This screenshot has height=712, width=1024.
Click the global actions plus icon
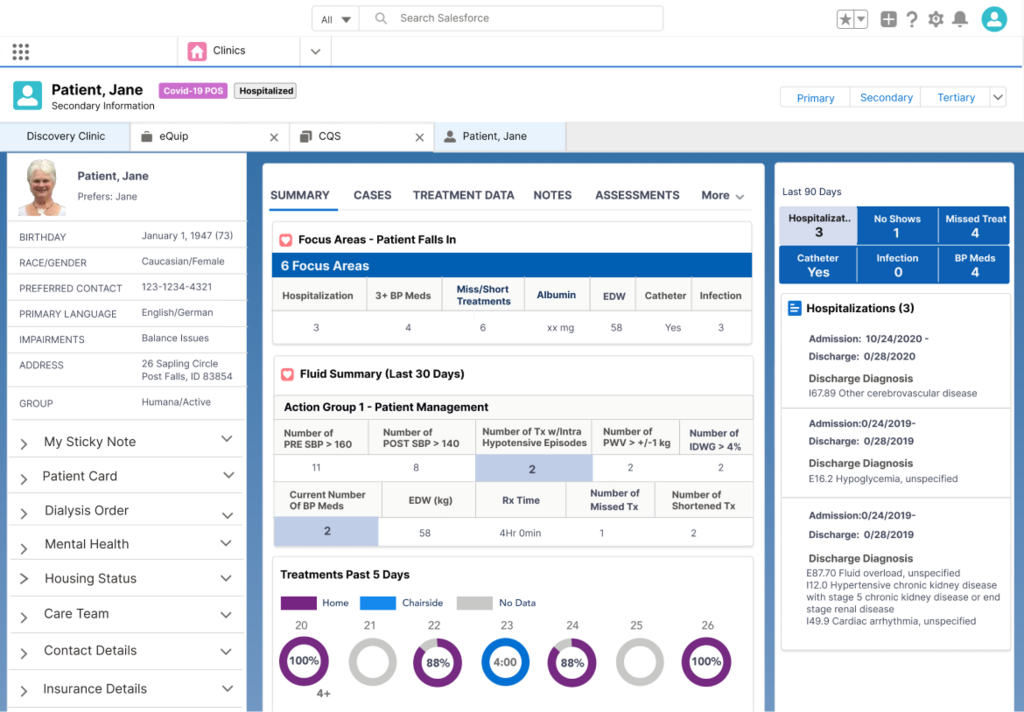(x=888, y=19)
